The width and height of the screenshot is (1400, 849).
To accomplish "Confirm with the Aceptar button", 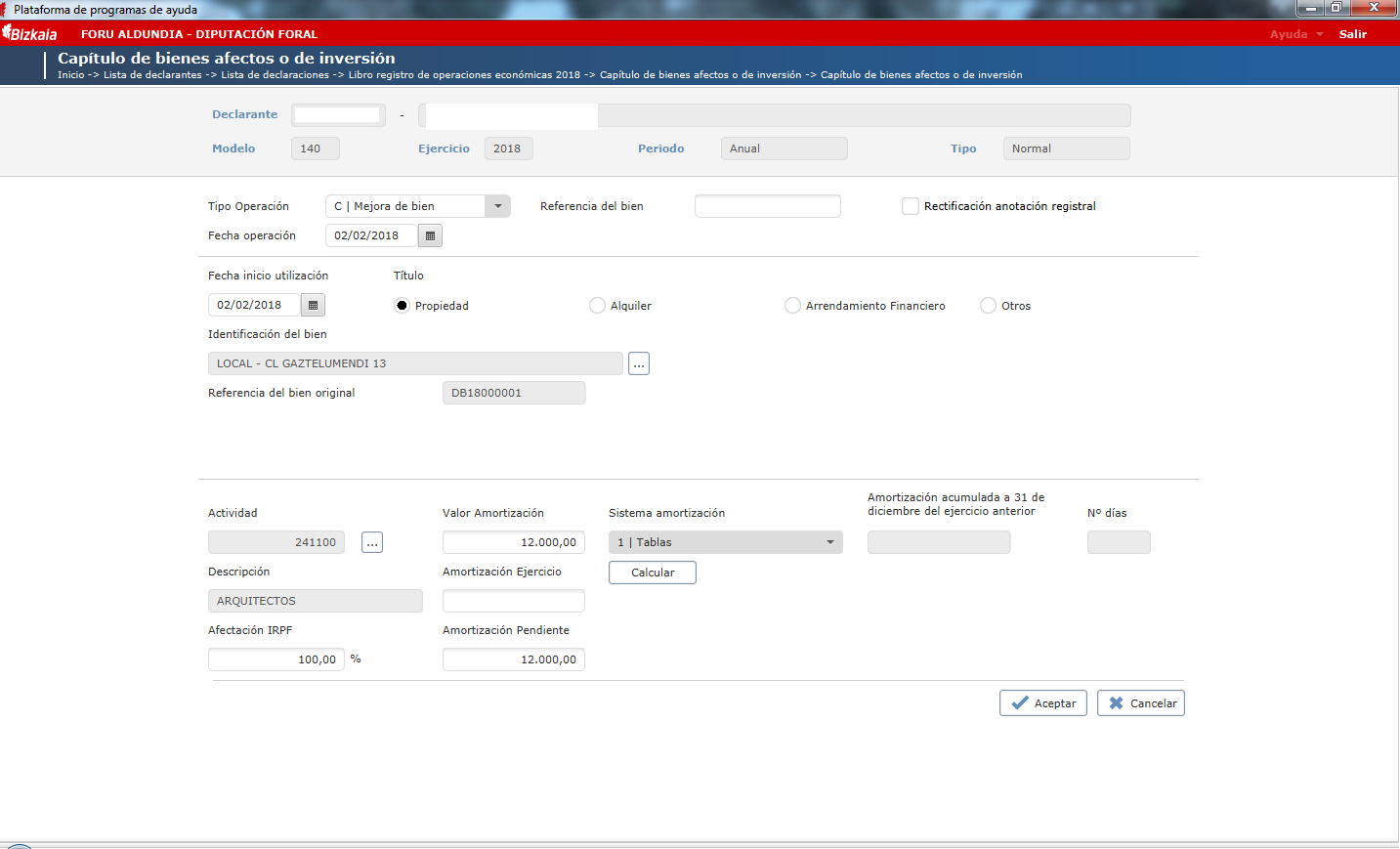I will click(x=1043, y=703).
